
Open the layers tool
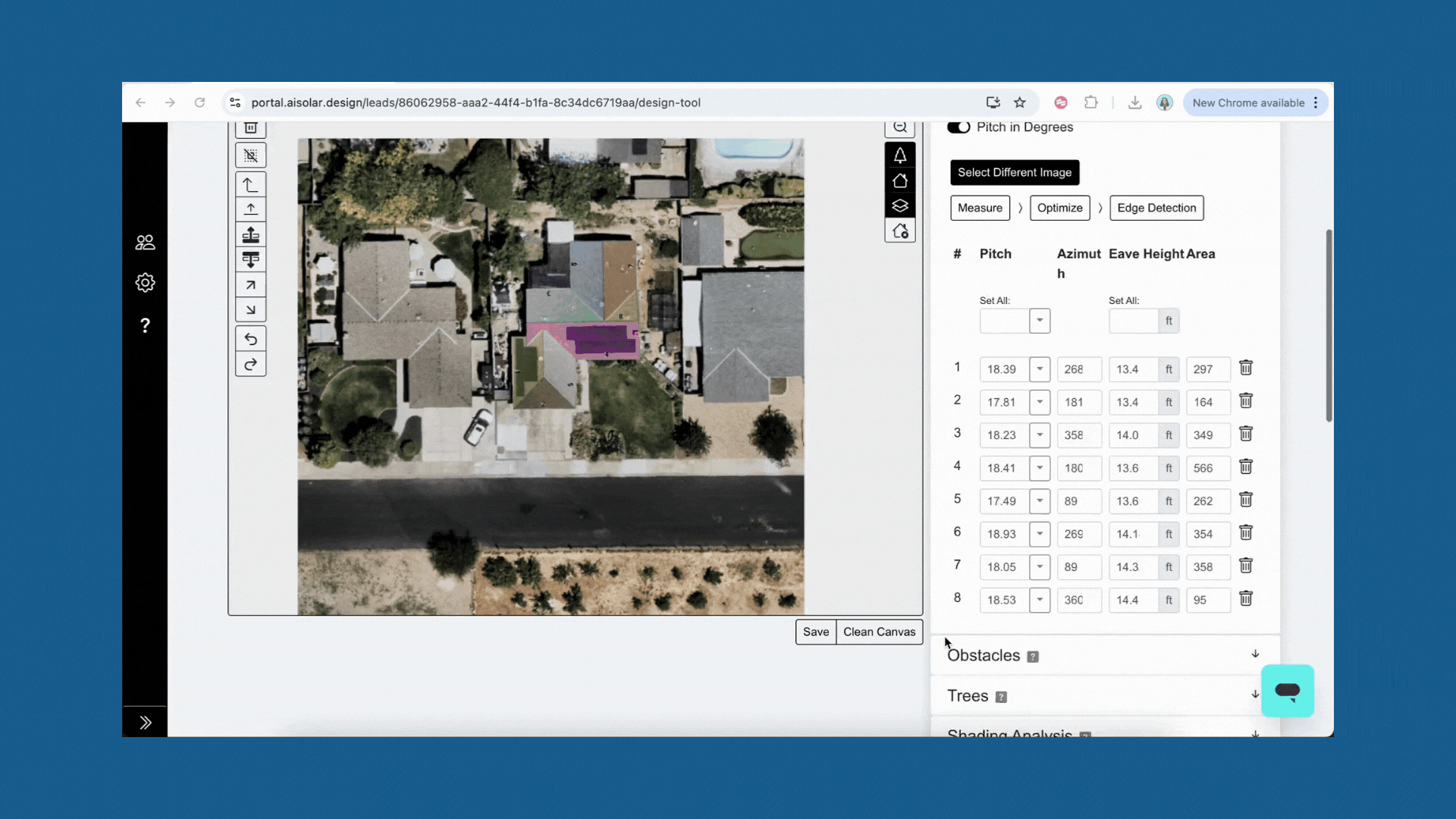coord(900,206)
